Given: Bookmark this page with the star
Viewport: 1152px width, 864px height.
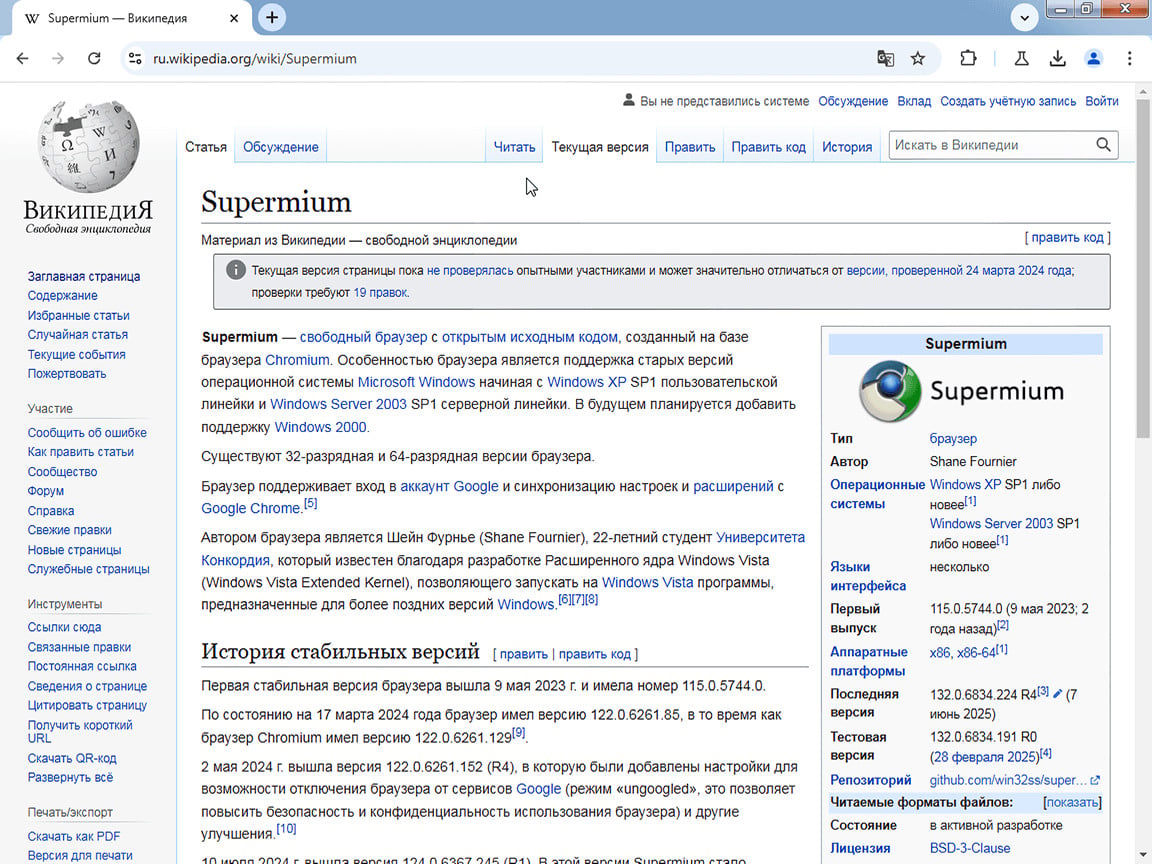Looking at the screenshot, I should (x=918, y=59).
